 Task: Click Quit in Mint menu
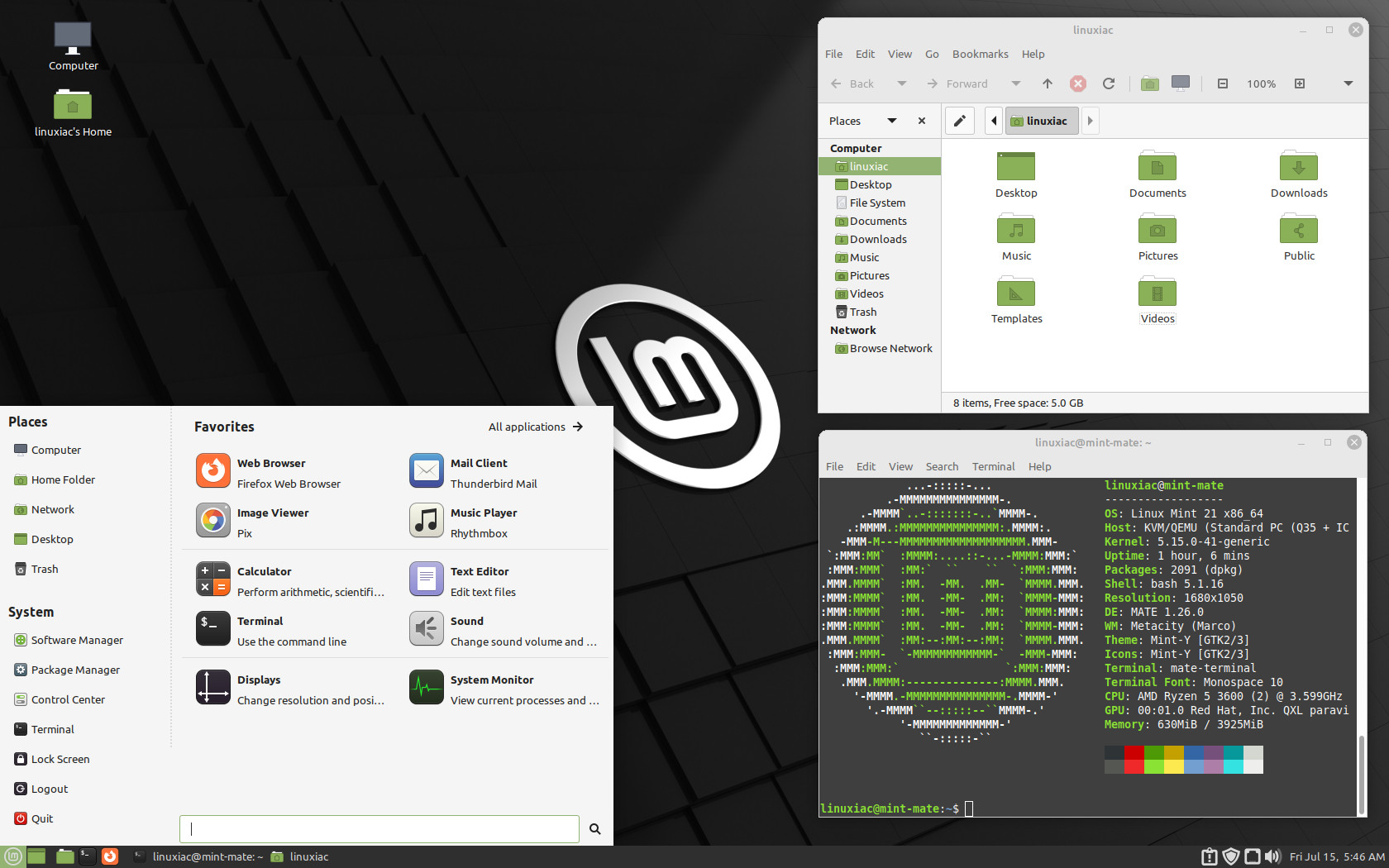(34, 818)
